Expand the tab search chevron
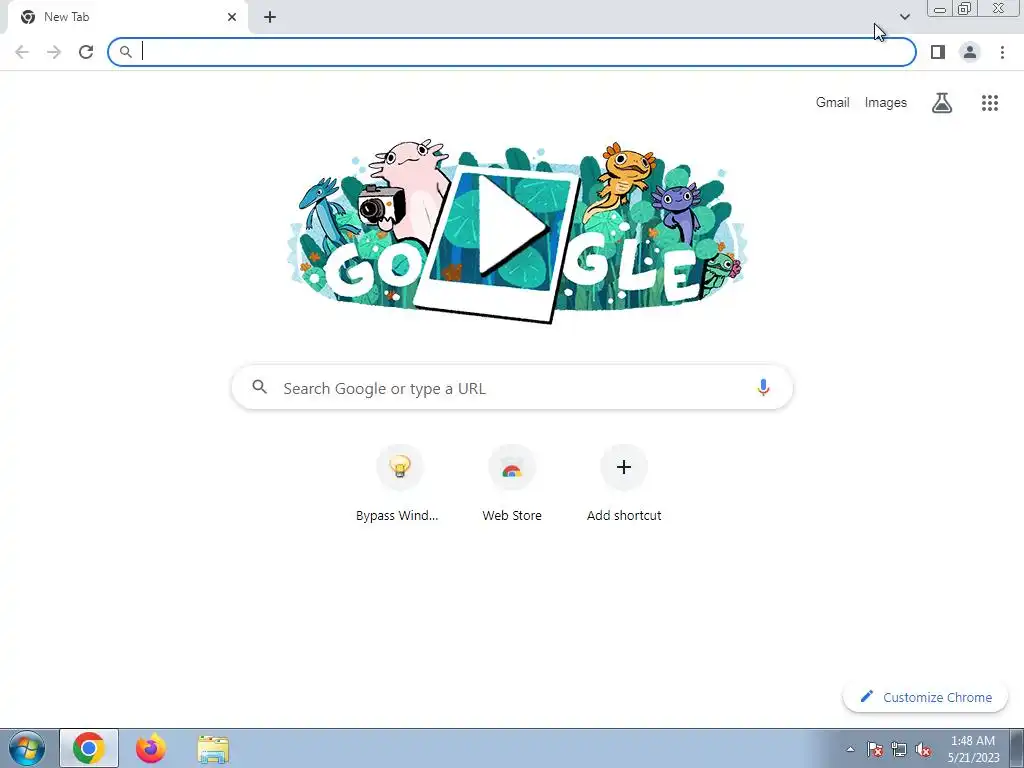 904,17
